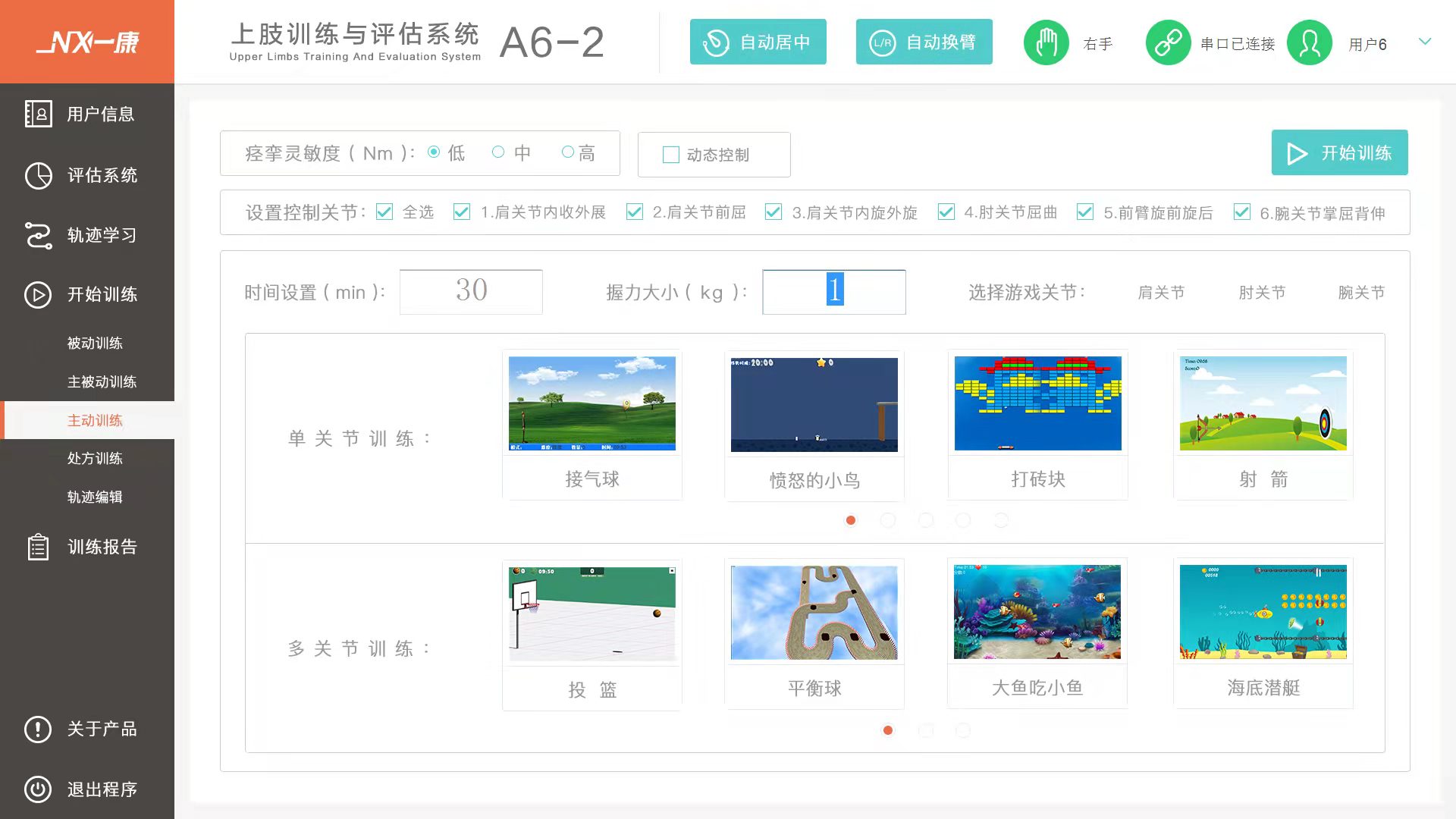Uncheck 4.肘关节屈曲 joint checkbox

click(x=946, y=212)
